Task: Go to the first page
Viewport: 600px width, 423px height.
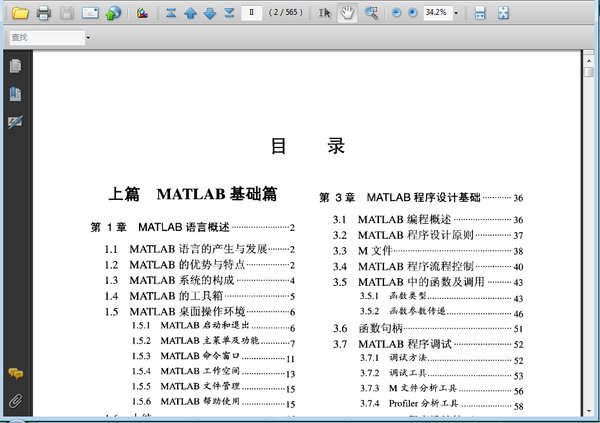Action: point(171,13)
